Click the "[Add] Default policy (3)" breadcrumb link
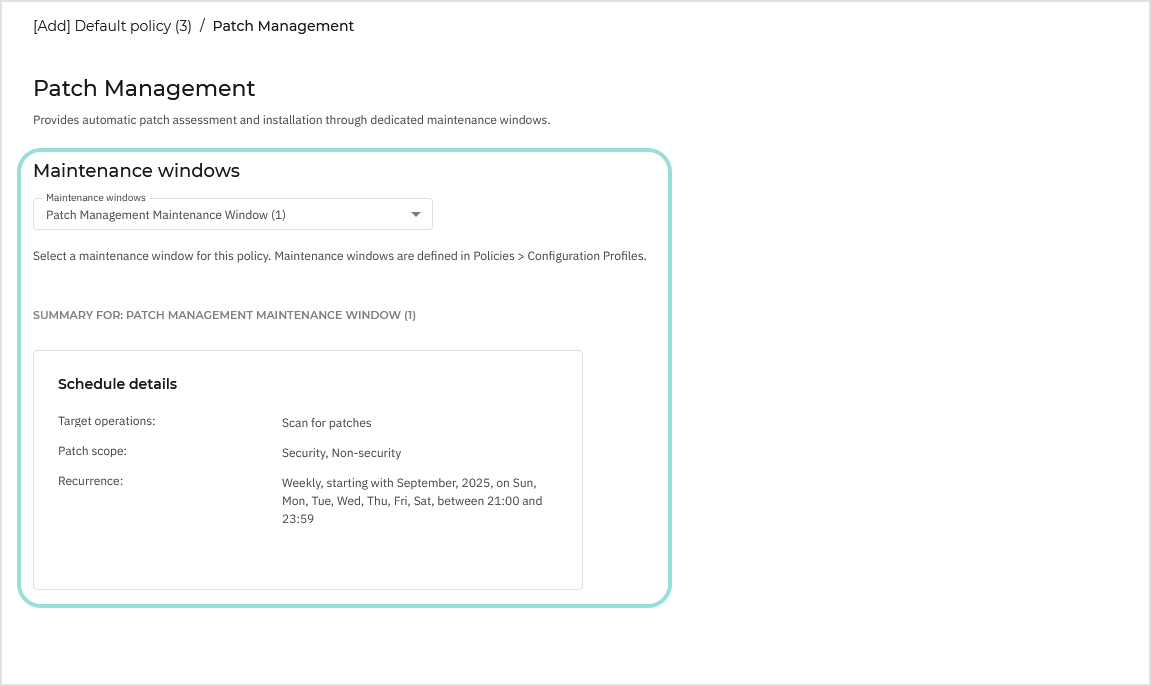The height and width of the screenshot is (686, 1151). coord(112,26)
